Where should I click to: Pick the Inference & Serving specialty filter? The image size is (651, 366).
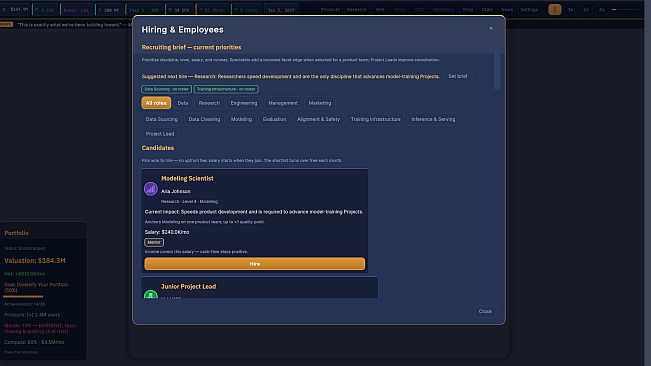433,119
